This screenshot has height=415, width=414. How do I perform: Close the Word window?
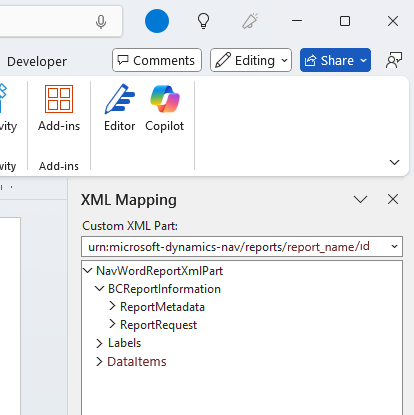click(x=393, y=21)
